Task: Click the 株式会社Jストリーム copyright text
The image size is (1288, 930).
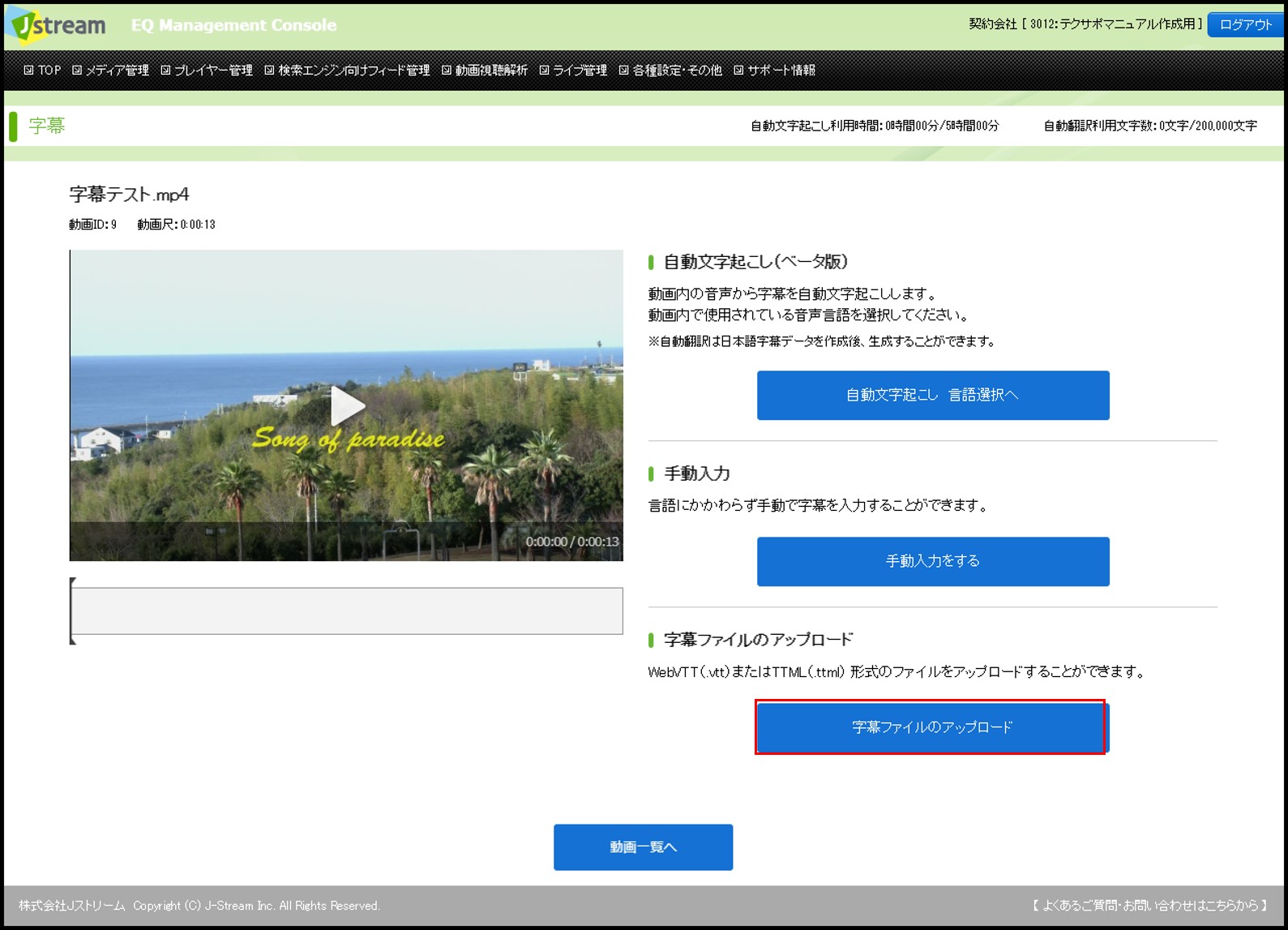Action: tap(199, 906)
